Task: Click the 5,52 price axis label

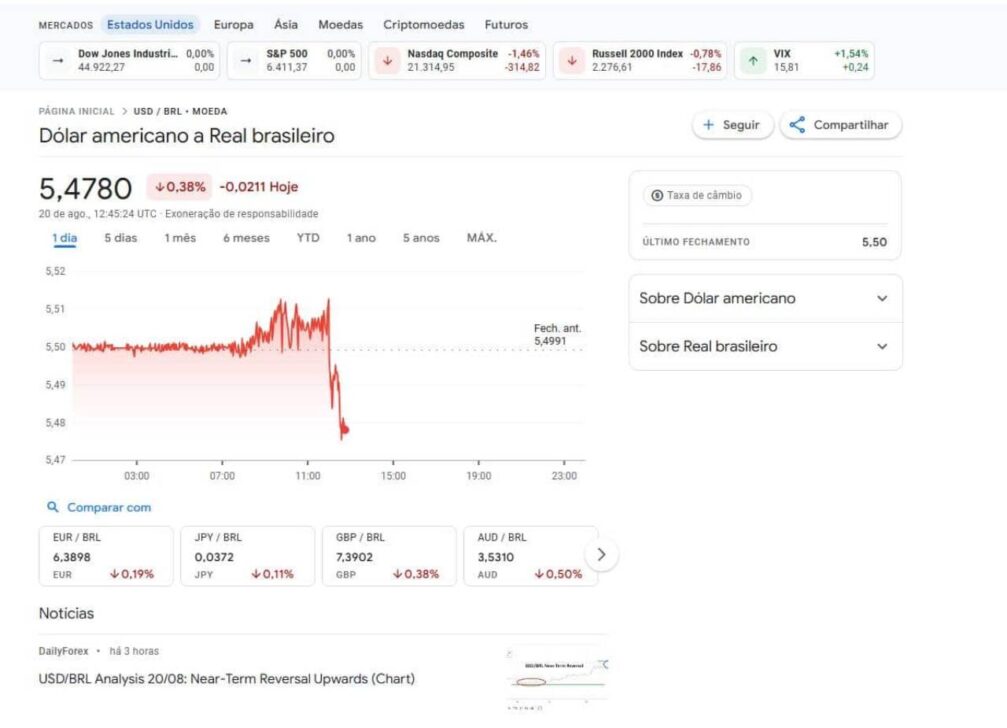Action: 55,271
